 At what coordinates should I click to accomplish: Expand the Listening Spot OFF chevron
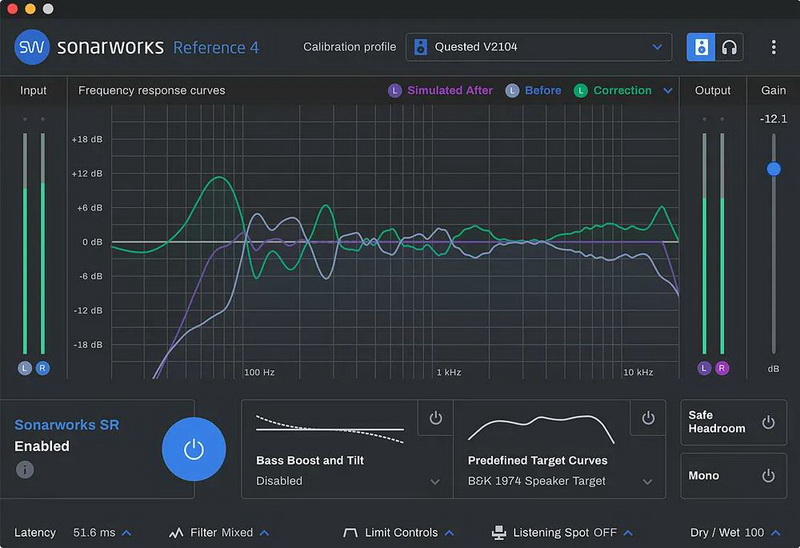(628, 533)
